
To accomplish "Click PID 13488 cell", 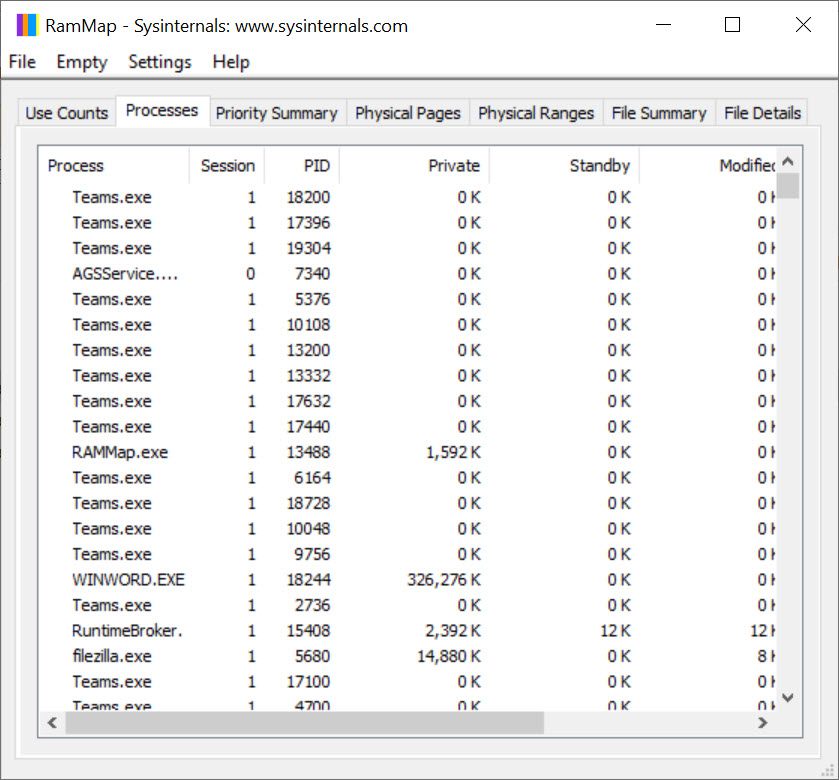I will [x=308, y=453].
